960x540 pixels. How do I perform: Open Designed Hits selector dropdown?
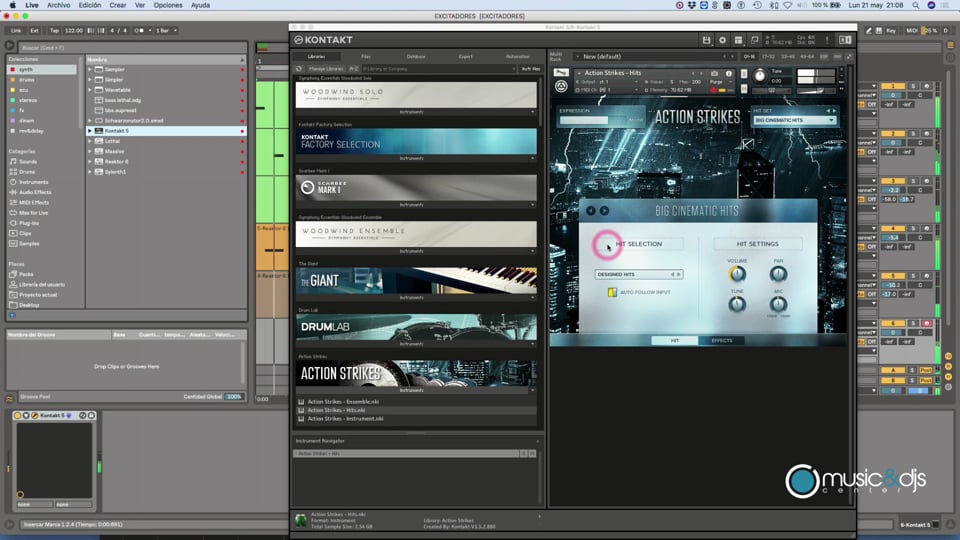639,274
